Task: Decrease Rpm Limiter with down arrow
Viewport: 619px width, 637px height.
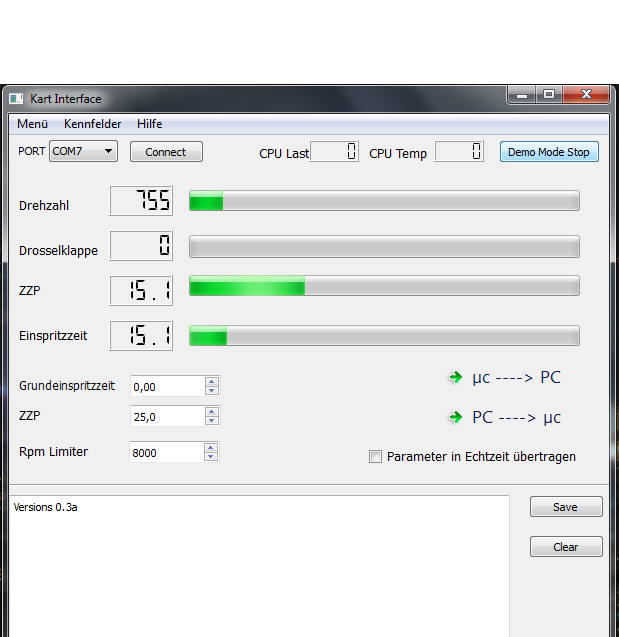Action: pos(211,457)
